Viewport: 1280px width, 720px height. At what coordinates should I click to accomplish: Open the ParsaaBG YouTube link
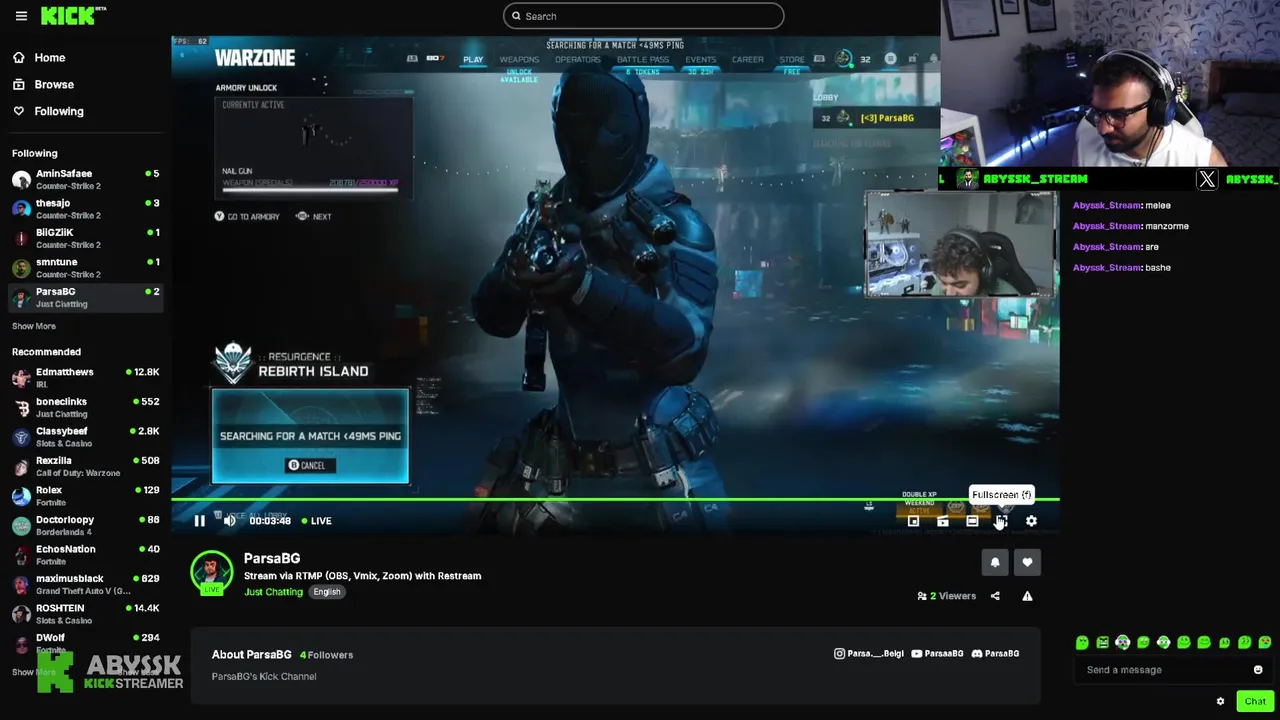tap(937, 654)
